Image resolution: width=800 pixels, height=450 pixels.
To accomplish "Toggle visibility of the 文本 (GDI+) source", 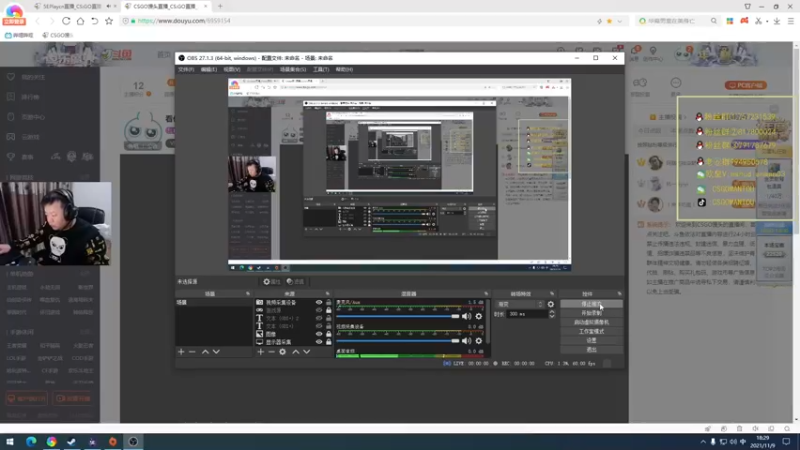I will [319, 326].
